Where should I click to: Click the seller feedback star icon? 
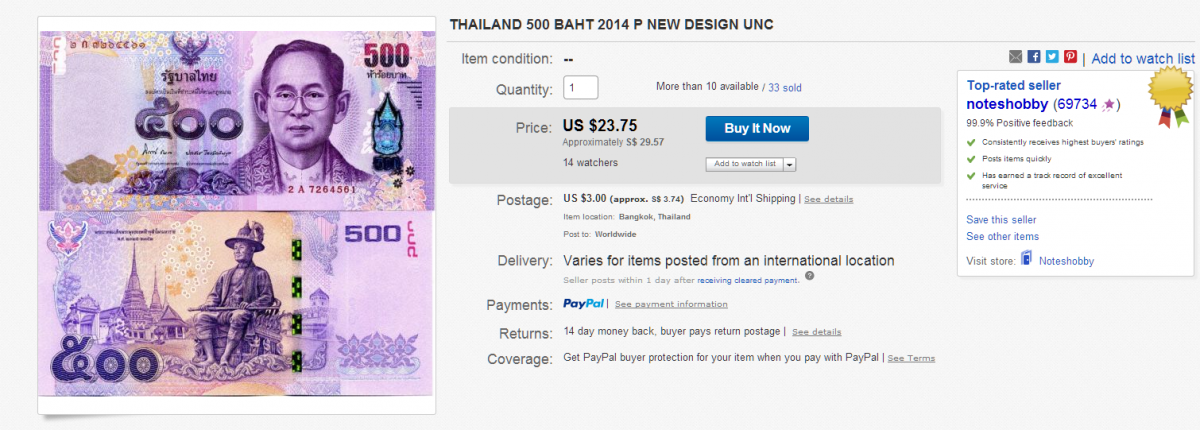click(x=1110, y=104)
